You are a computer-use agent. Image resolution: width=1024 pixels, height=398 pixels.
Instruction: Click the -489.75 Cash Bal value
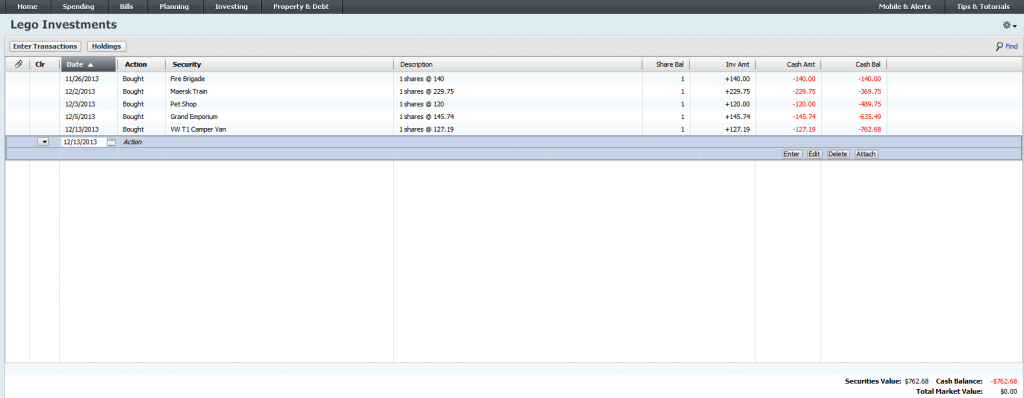(x=869, y=104)
